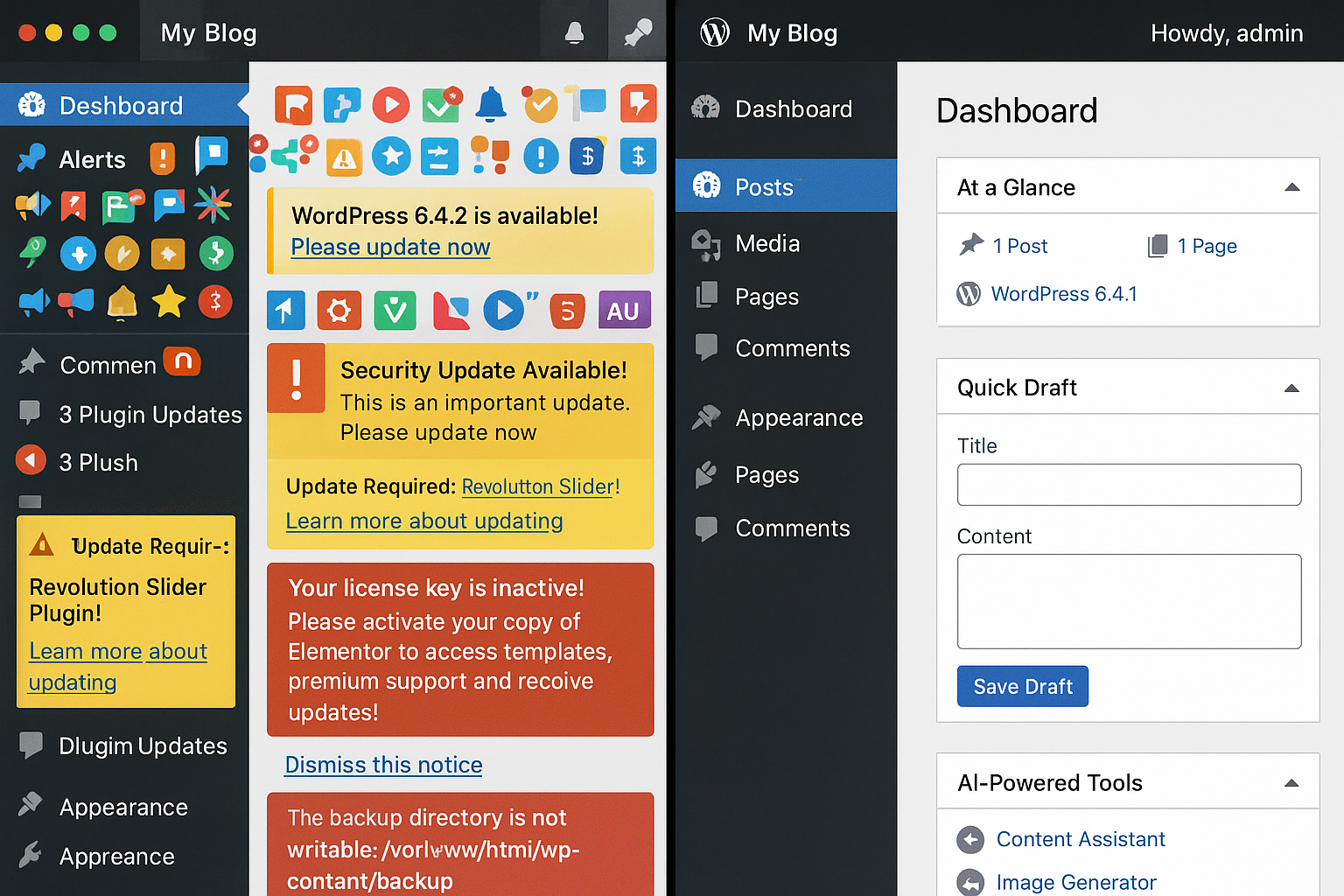This screenshot has width=1344, height=896.
Task: Collapse the Quick Draft widget
Action: click(x=1291, y=388)
